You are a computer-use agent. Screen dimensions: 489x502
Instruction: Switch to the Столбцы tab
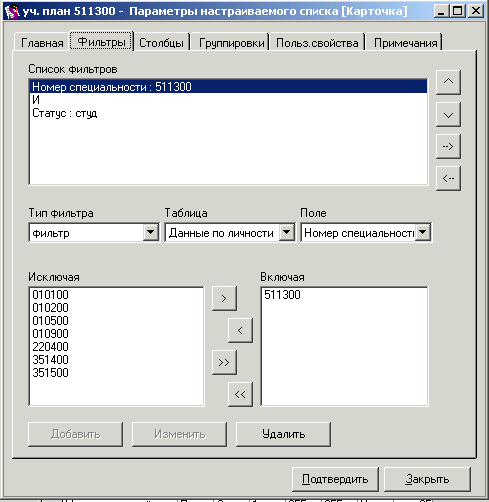click(x=161, y=43)
